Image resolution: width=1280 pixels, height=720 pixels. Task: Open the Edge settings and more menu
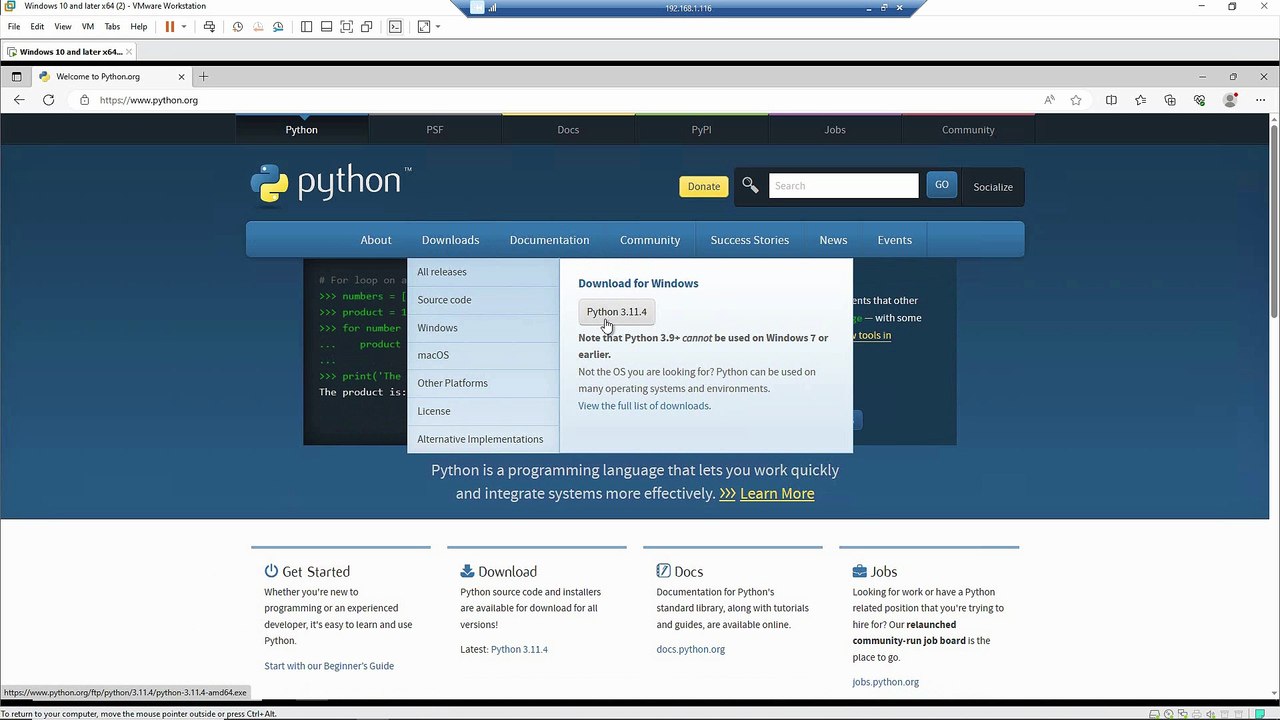click(x=1260, y=100)
